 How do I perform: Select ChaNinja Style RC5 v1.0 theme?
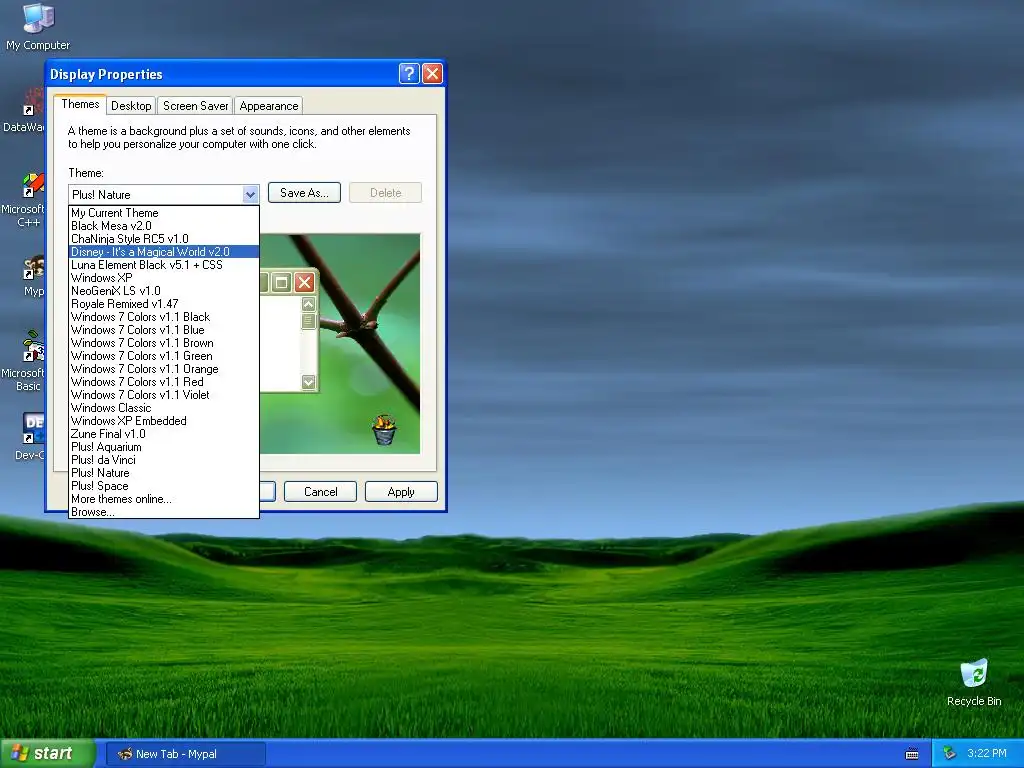click(164, 239)
